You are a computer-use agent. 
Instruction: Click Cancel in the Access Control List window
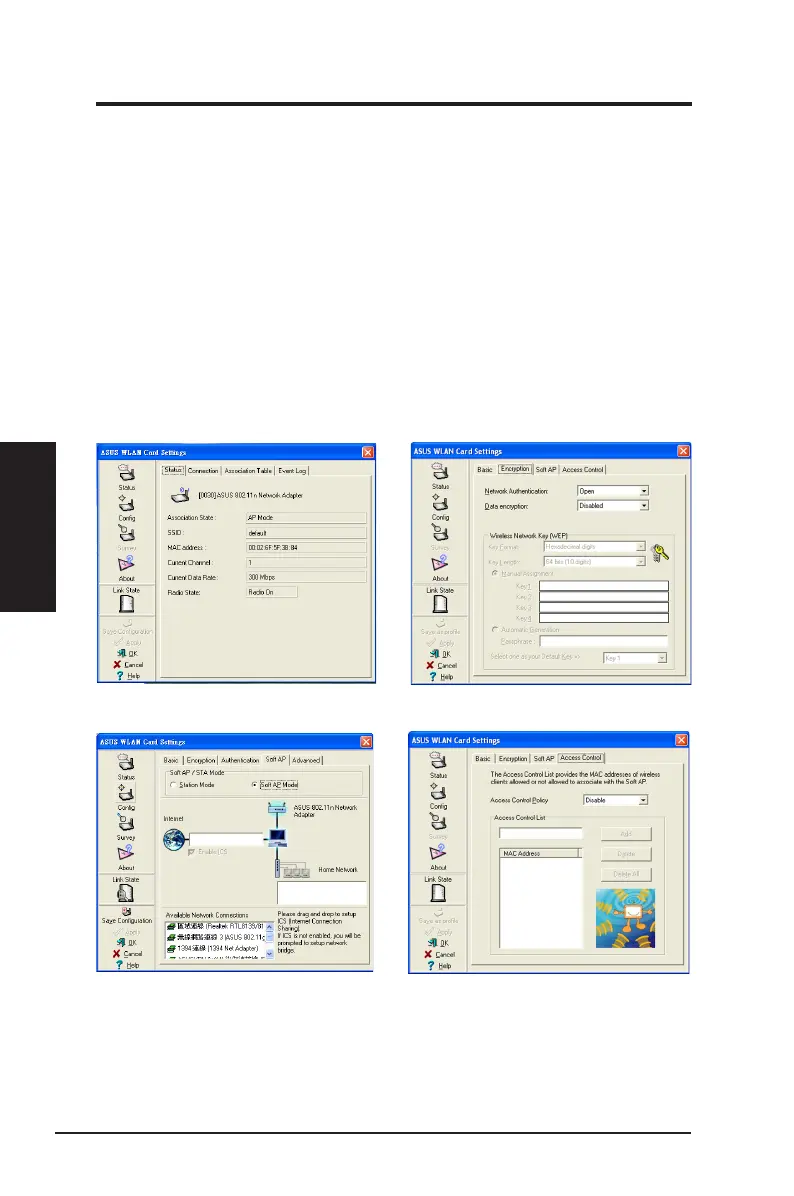pyautogui.click(x=439, y=954)
